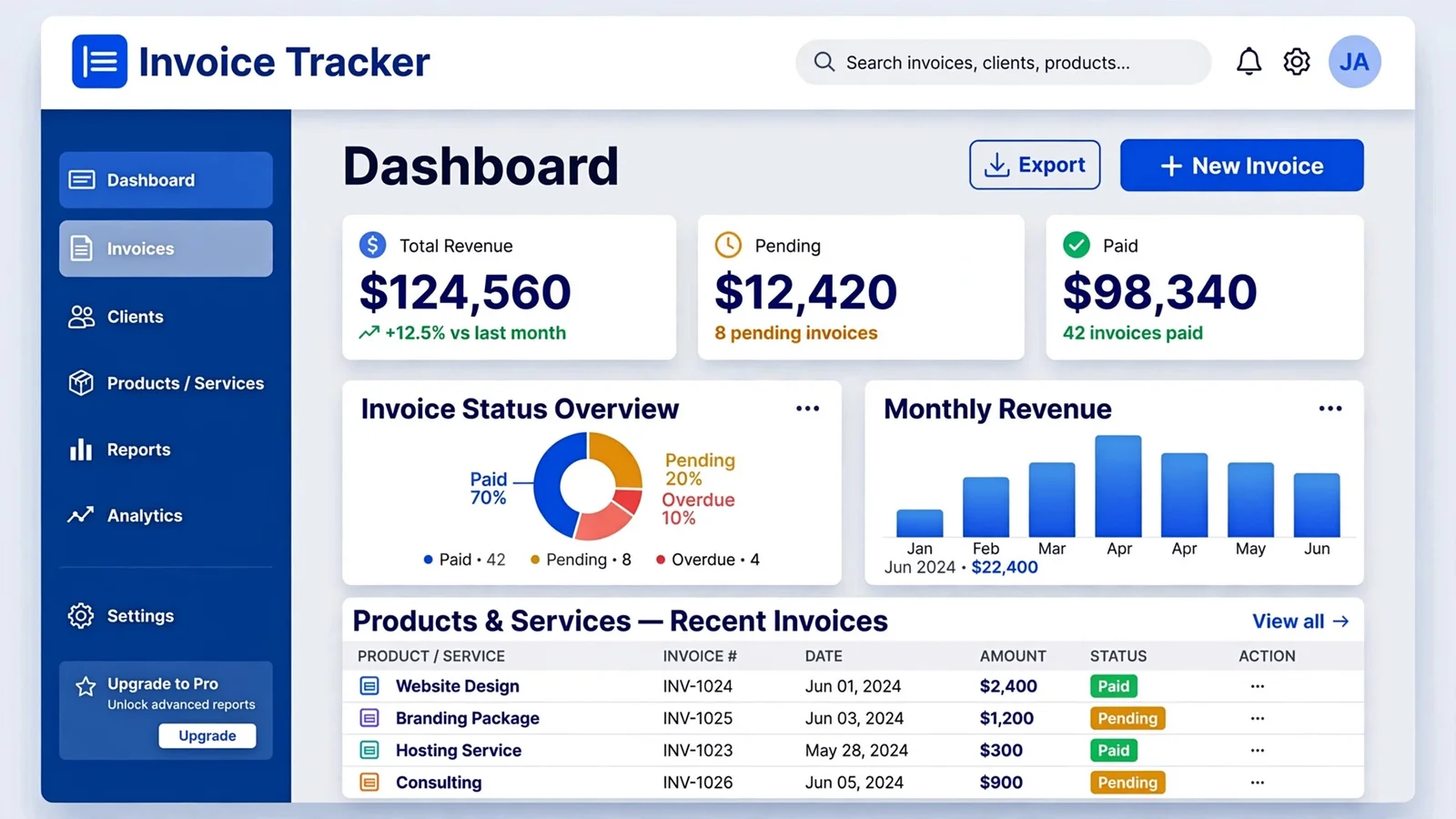Viewport: 1456px width, 819px height.
Task: Click the Export button
Action: point(1035,165)
